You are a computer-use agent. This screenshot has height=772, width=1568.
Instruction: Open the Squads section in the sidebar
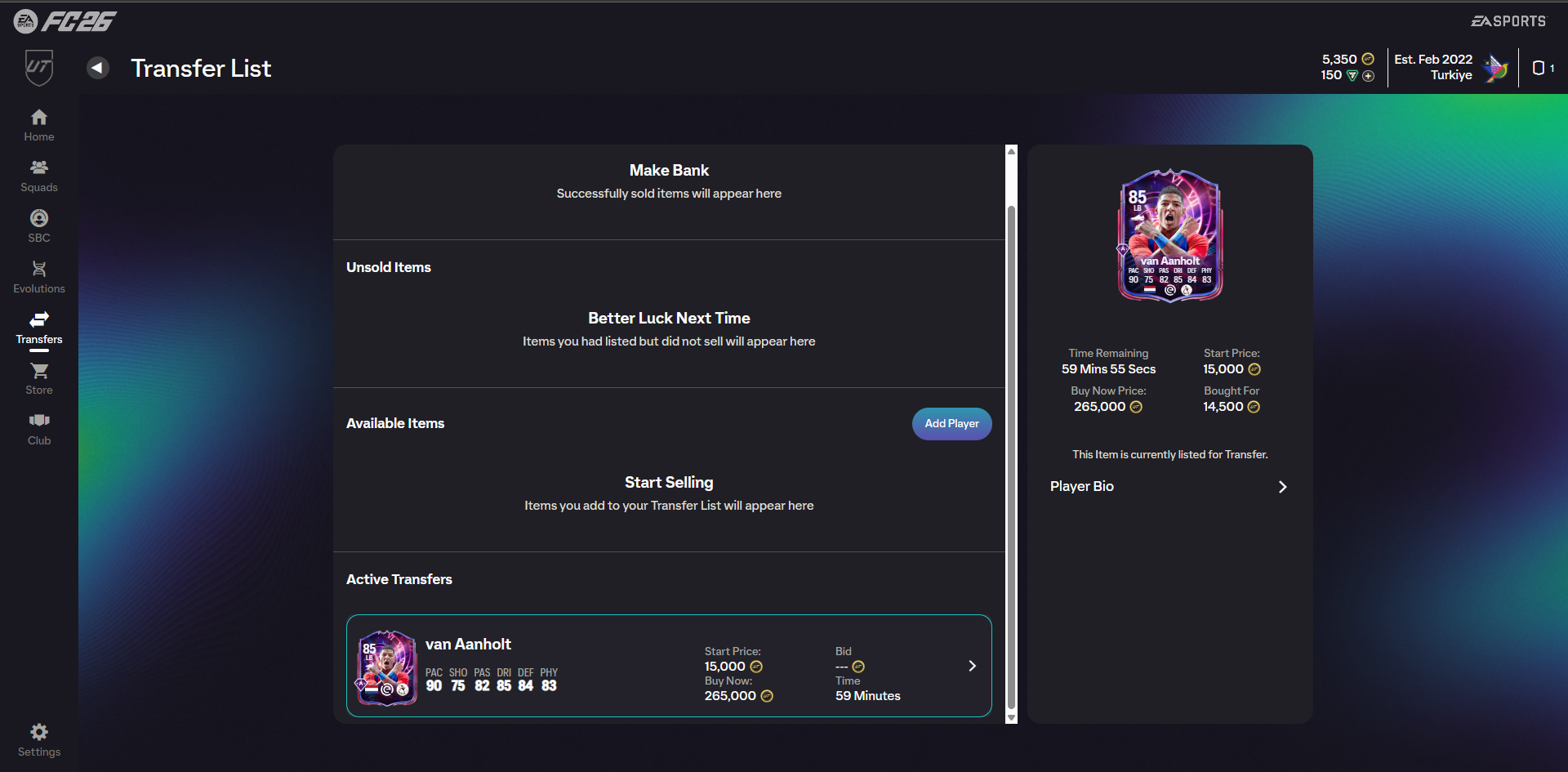39,176
